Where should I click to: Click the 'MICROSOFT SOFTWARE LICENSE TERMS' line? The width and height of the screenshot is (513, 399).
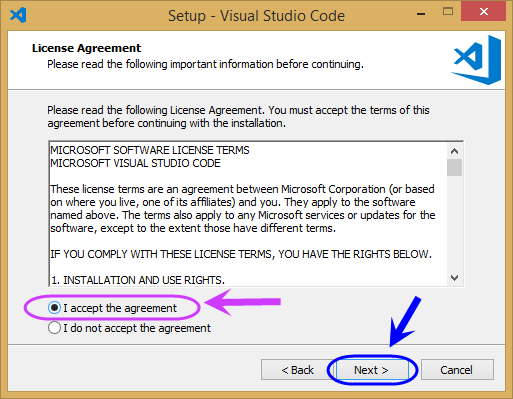pyautogui.click(x=150, y=150)
